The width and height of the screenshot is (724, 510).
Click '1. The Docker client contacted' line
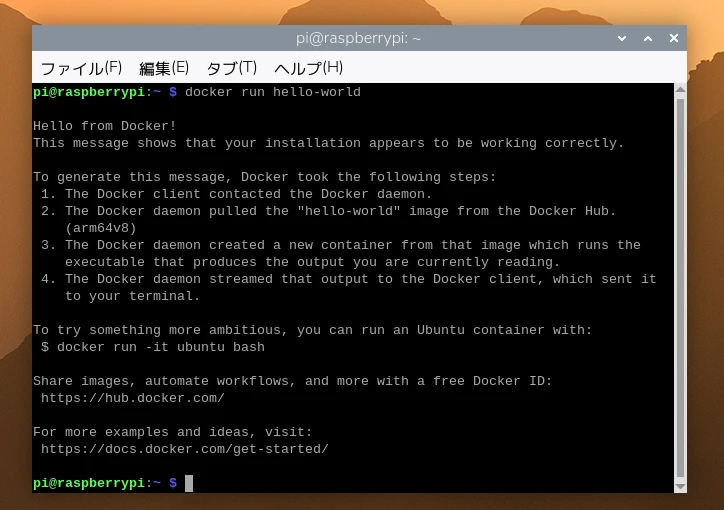click(237, 194)
